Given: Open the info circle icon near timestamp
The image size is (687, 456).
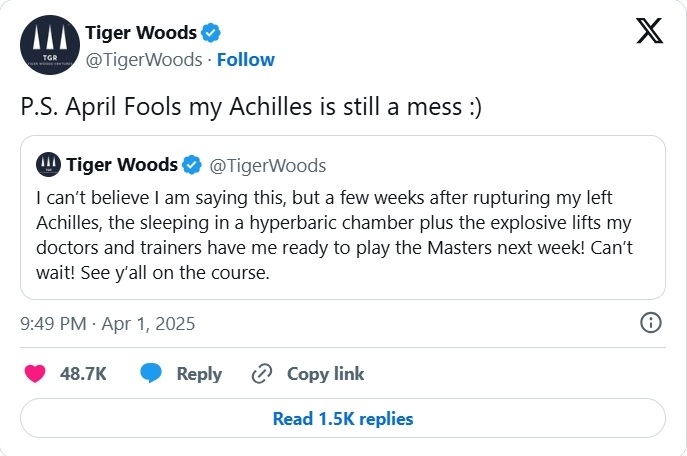Looking at the screenshot, I should (x=650, y=323).
